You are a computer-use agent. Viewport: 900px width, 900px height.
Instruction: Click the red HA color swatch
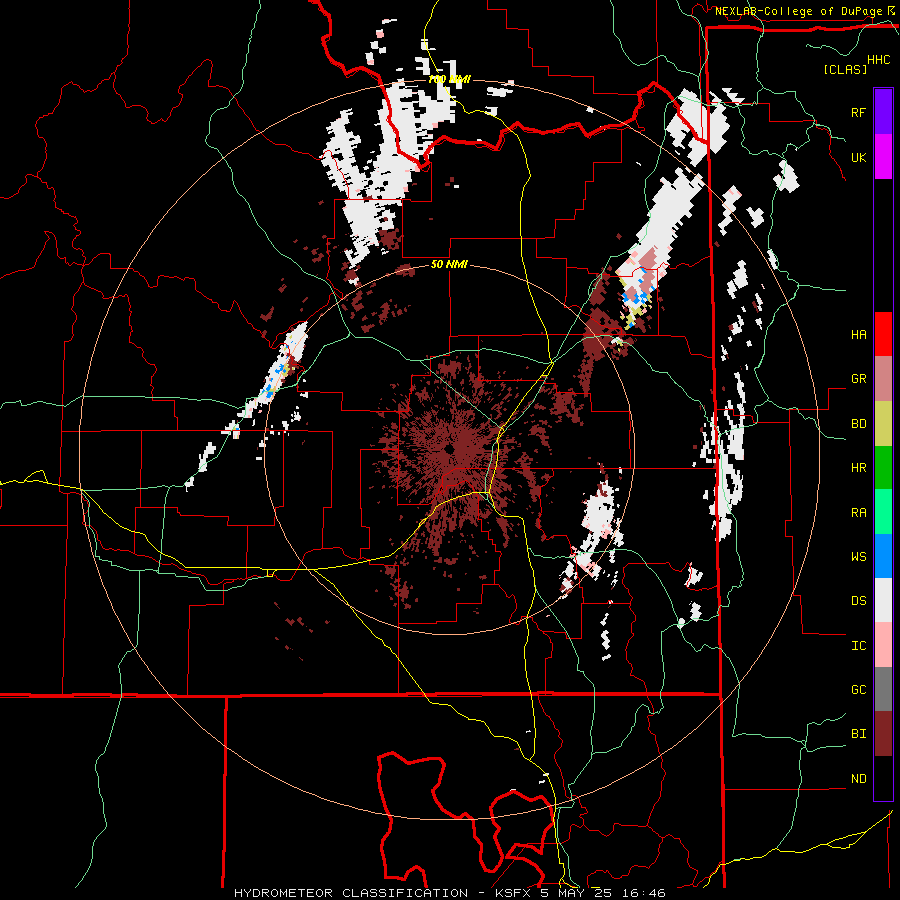tap(883, 334)
